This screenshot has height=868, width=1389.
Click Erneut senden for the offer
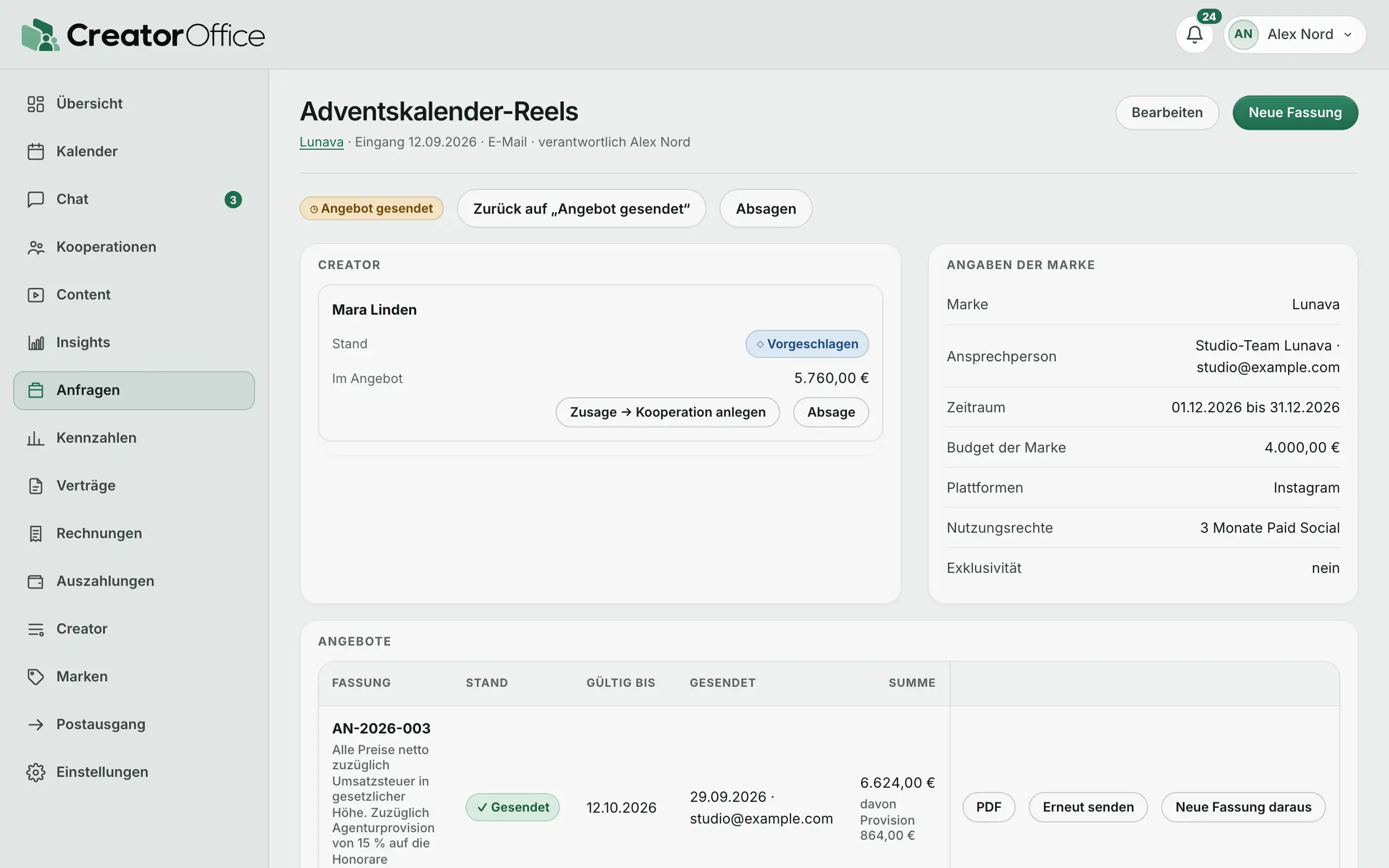click(1088, 807)
